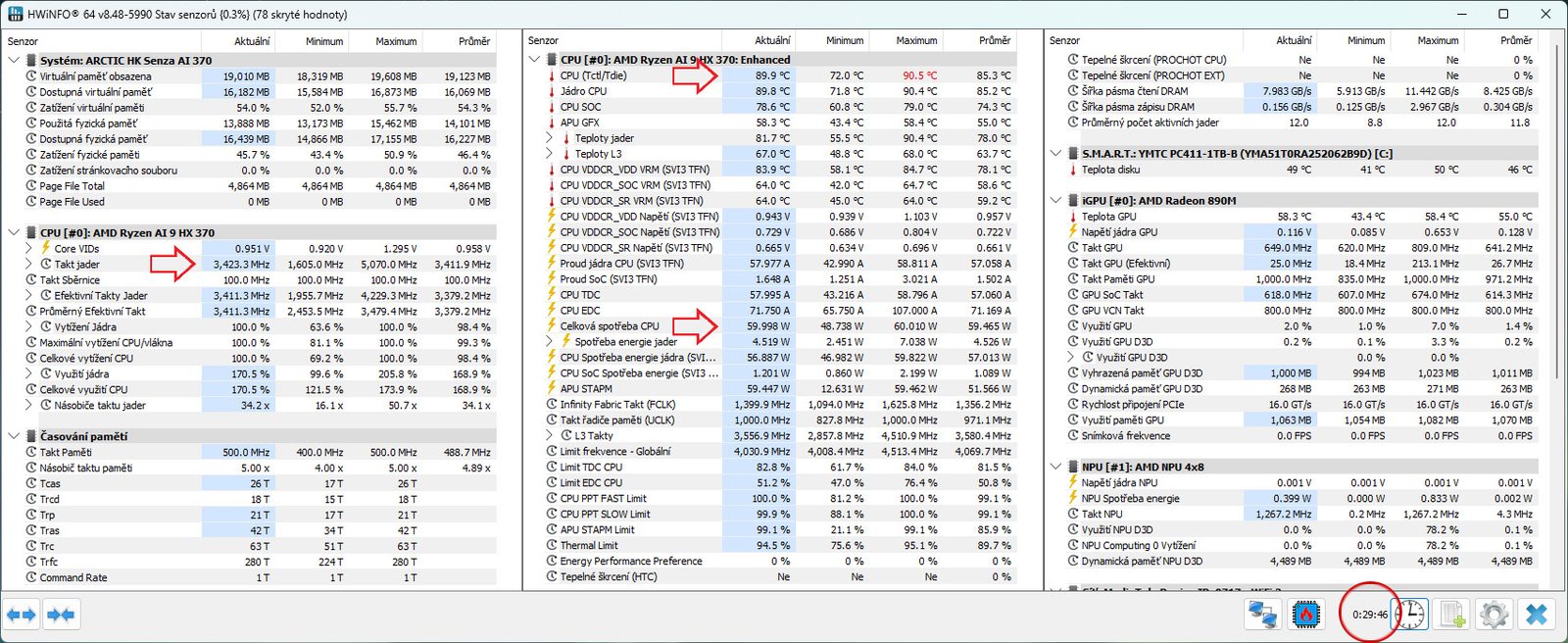The width and height of the screenshot is (1568, 643).
Task: Select the Takt Sběrnice row
Action: [251, 280]
